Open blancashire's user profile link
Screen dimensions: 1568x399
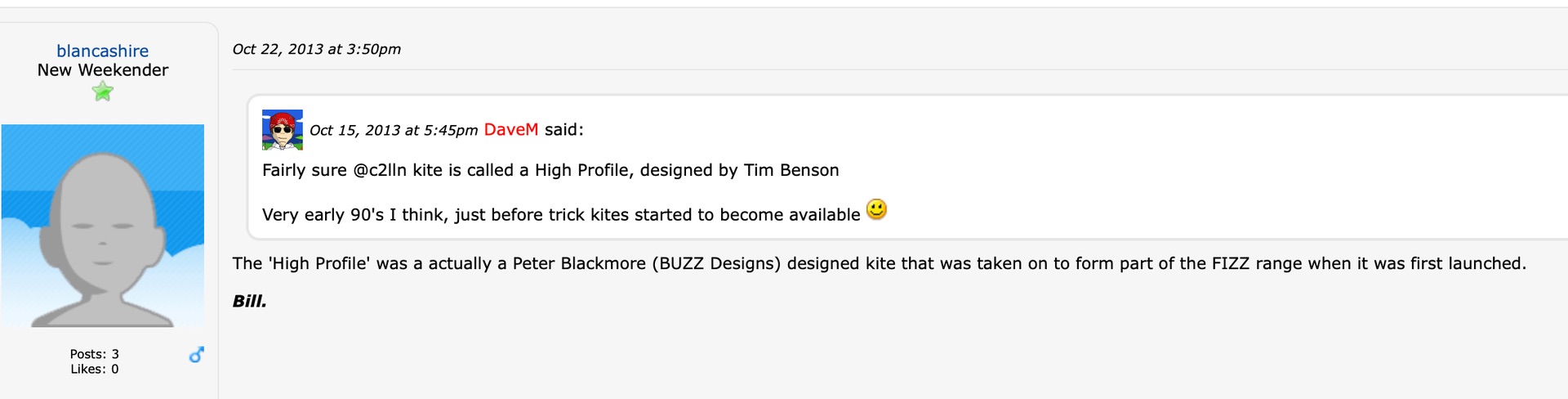[x=102, y=51]
